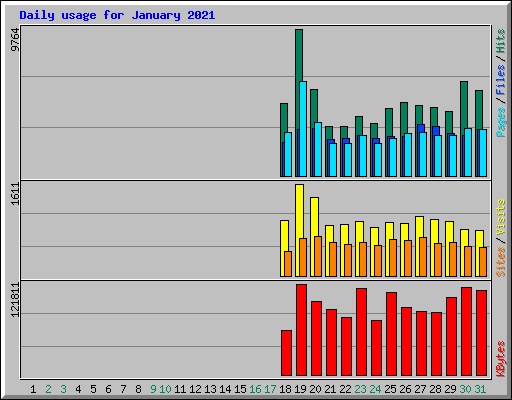Viewport: 512px width, 400px height.
Task: Click the Visits legend label
Action: [500, 217]
